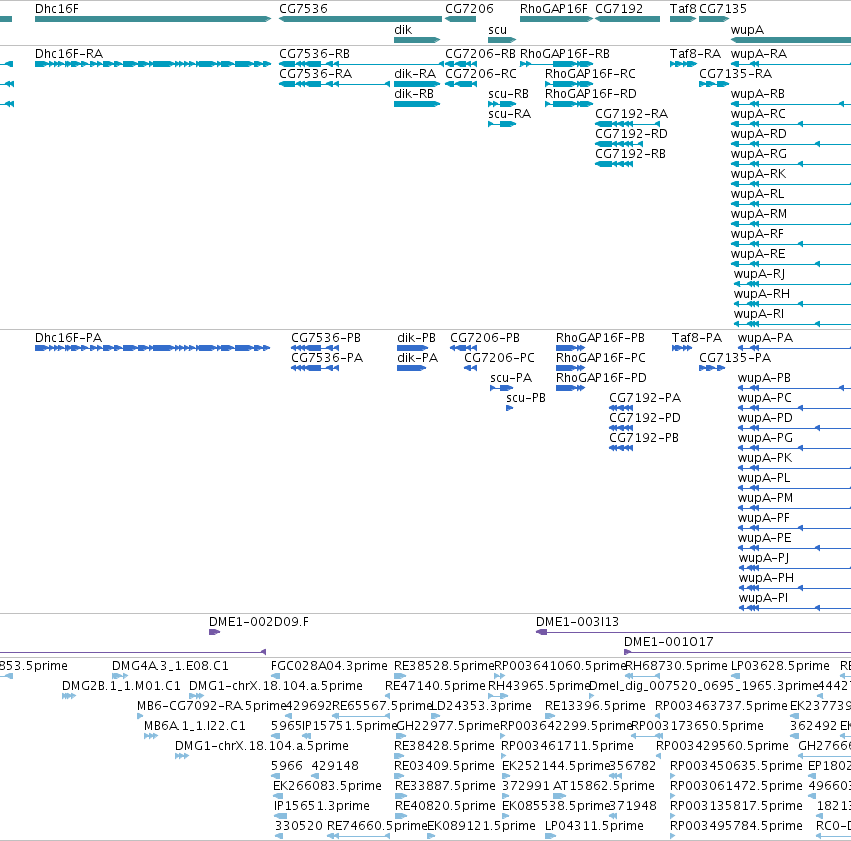Click the CG7192 gene label
Image resolution: width=851 pixels, height=841 pixels.
619,9
